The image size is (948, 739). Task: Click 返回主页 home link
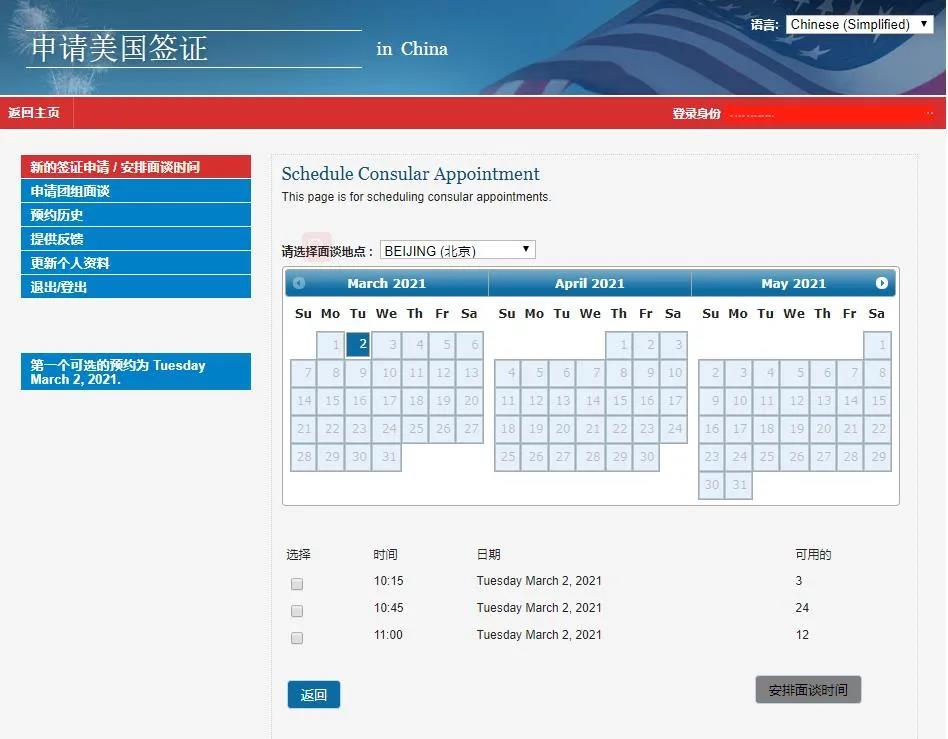pyautogui.click(x=34, y=112)
